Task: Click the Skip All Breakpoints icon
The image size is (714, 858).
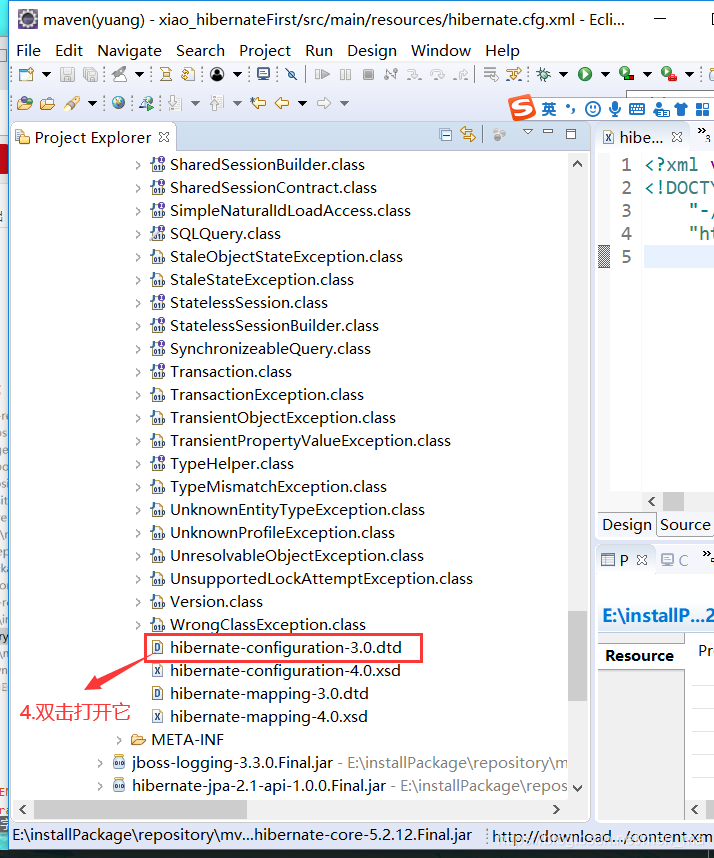Action: (x=291, y=74)
